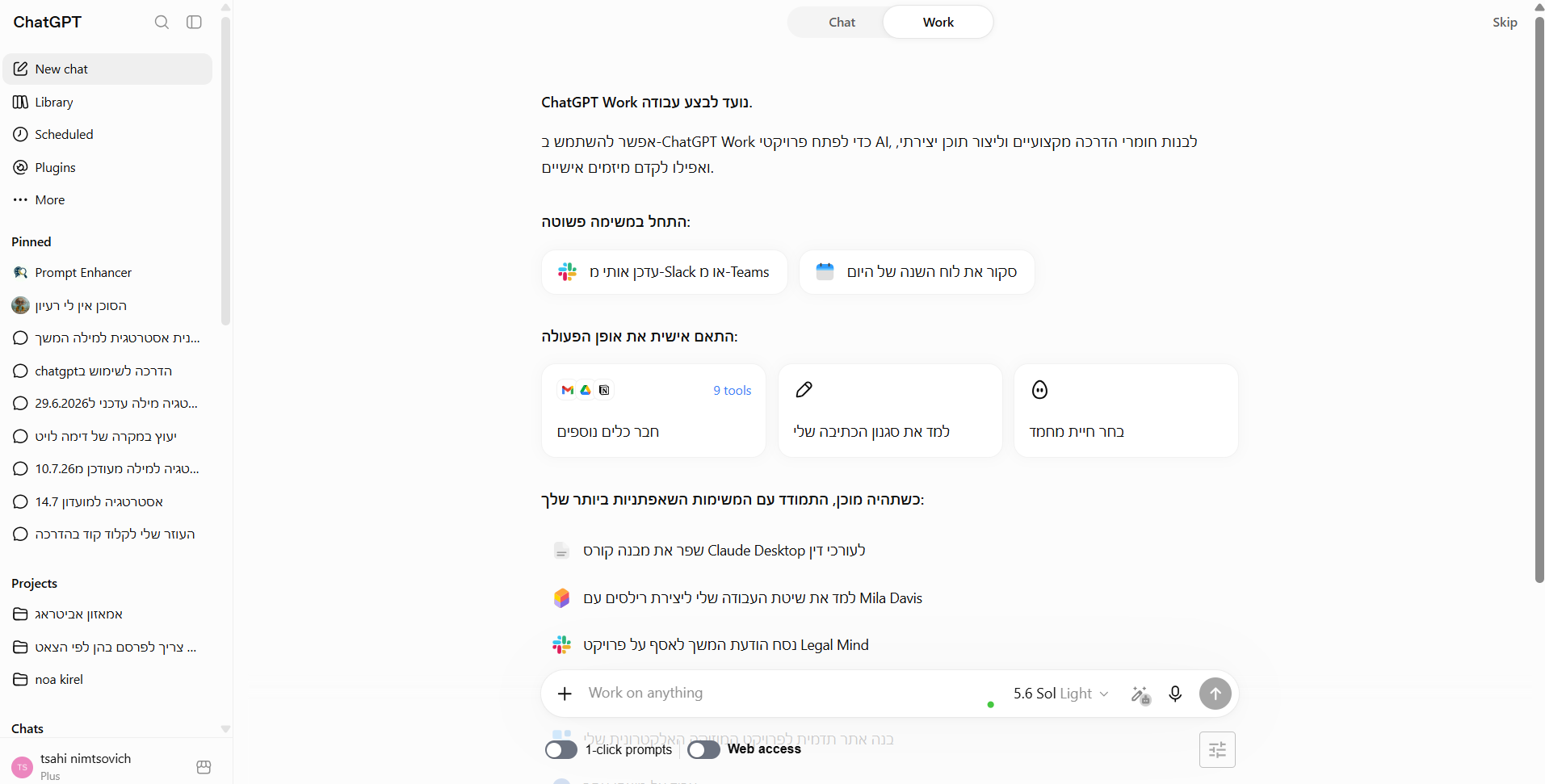1545x784 pixels.
Task: Start a New chat
Action: [x=107, y=69]
